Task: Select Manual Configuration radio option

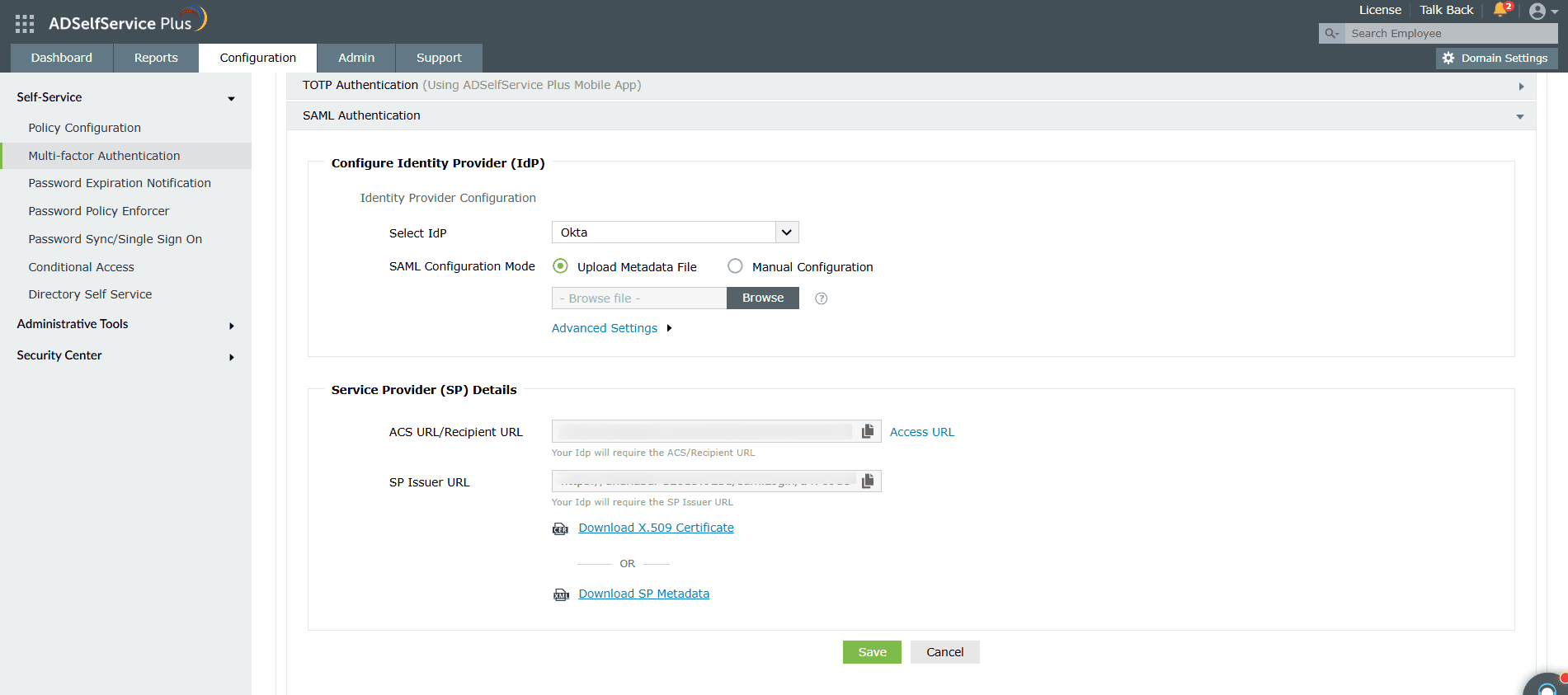Action: pyautogui.click(x=735, y=265)
